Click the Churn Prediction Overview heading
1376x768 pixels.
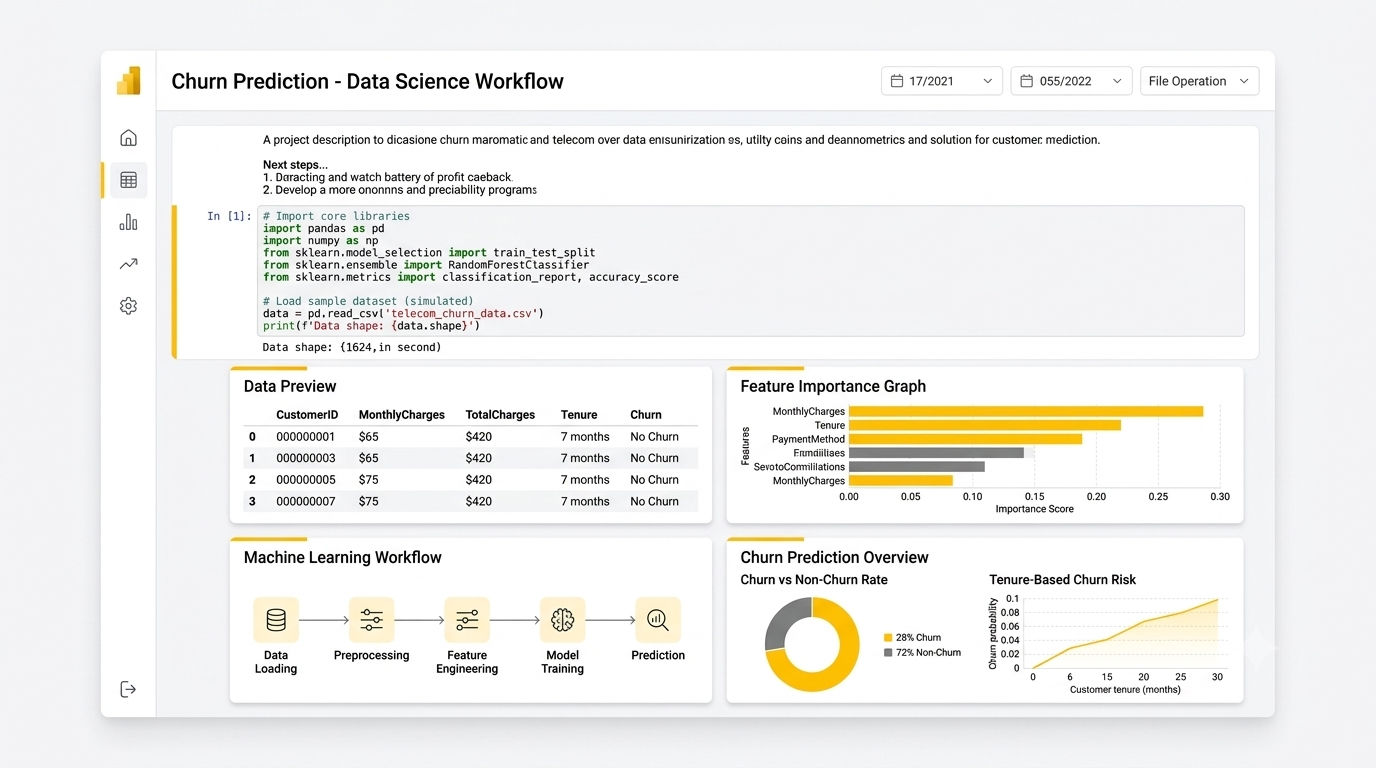(835, 557)
